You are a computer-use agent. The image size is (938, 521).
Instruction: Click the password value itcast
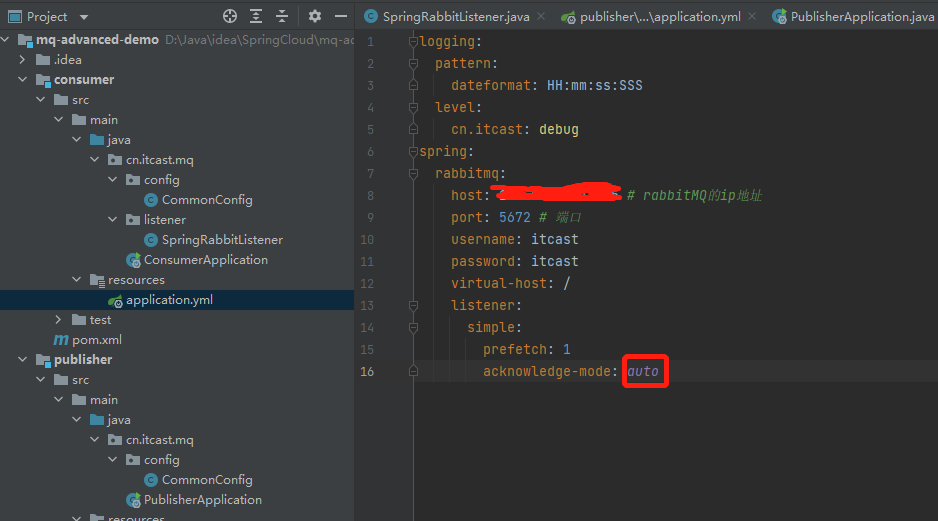[x=555, y=261]
